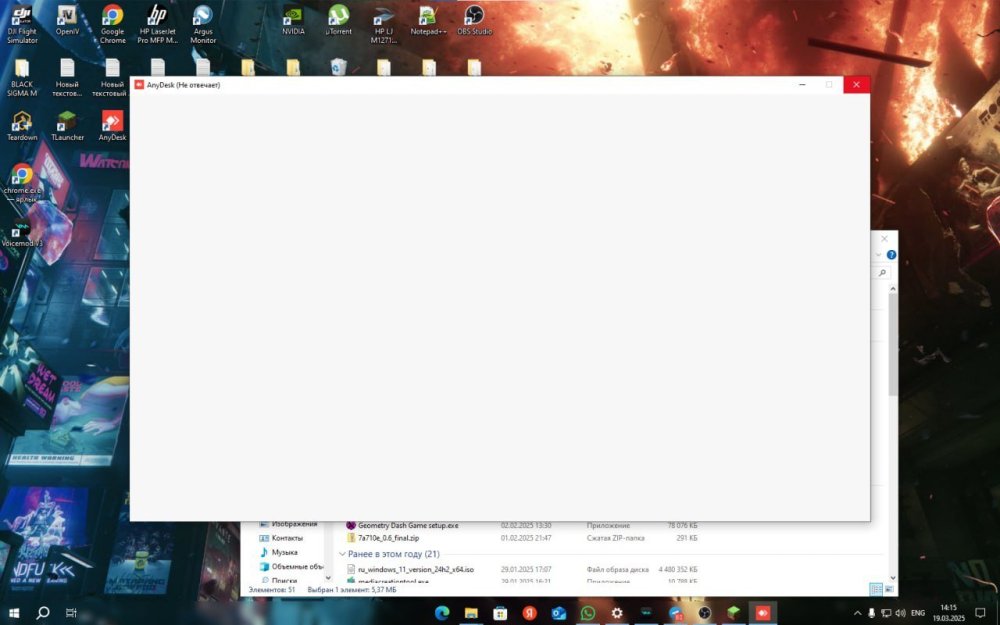
Task: Switch to TLauncher block icon in taskbar
Action: tap(733, 613)
